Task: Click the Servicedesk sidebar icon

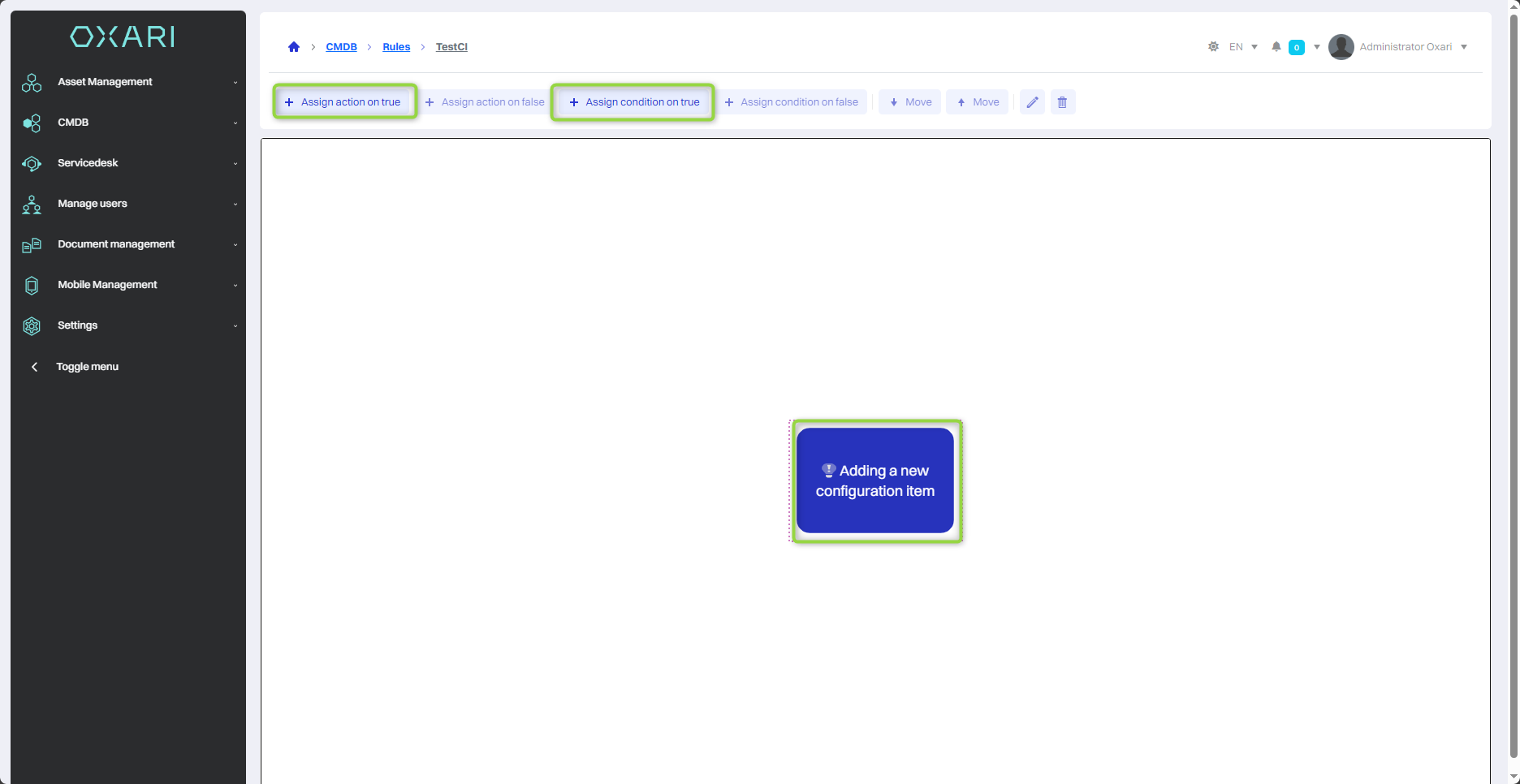Action: point(31,163)
